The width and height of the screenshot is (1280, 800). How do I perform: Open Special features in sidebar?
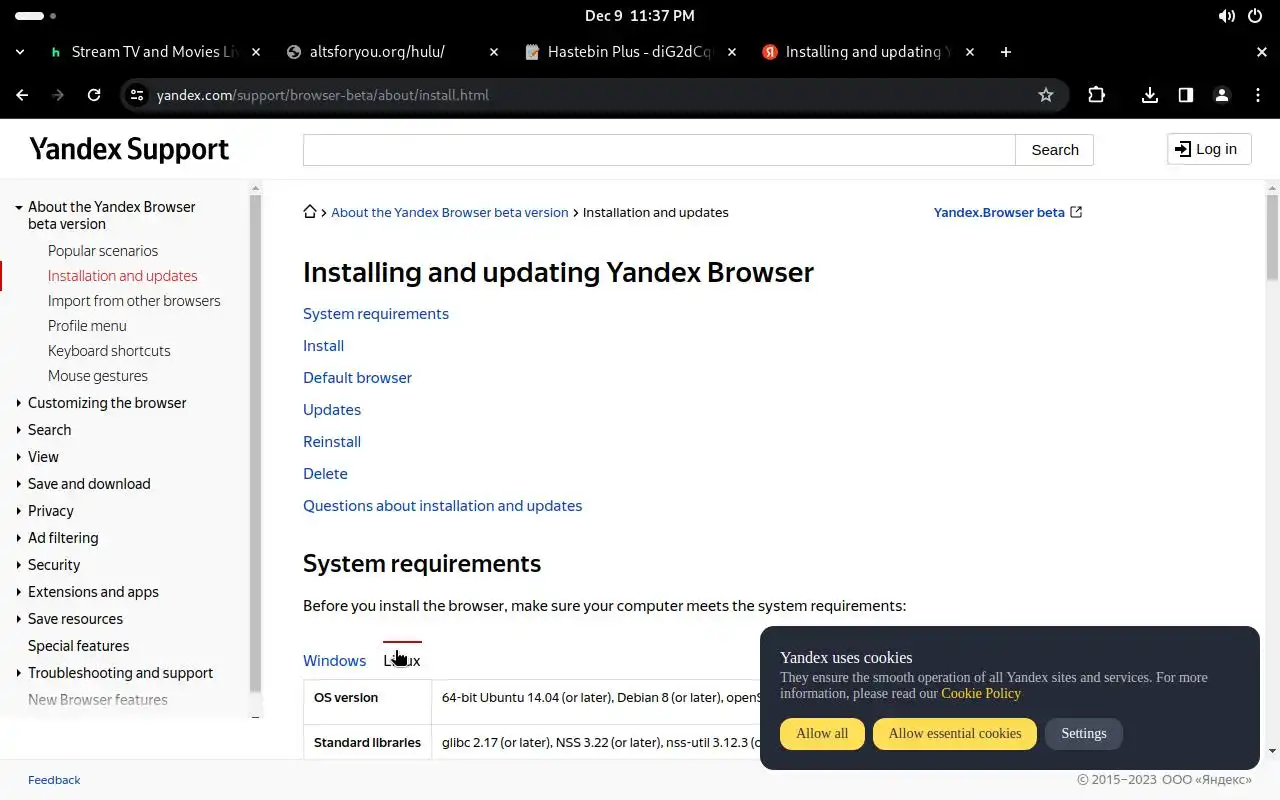click(78, 646)
